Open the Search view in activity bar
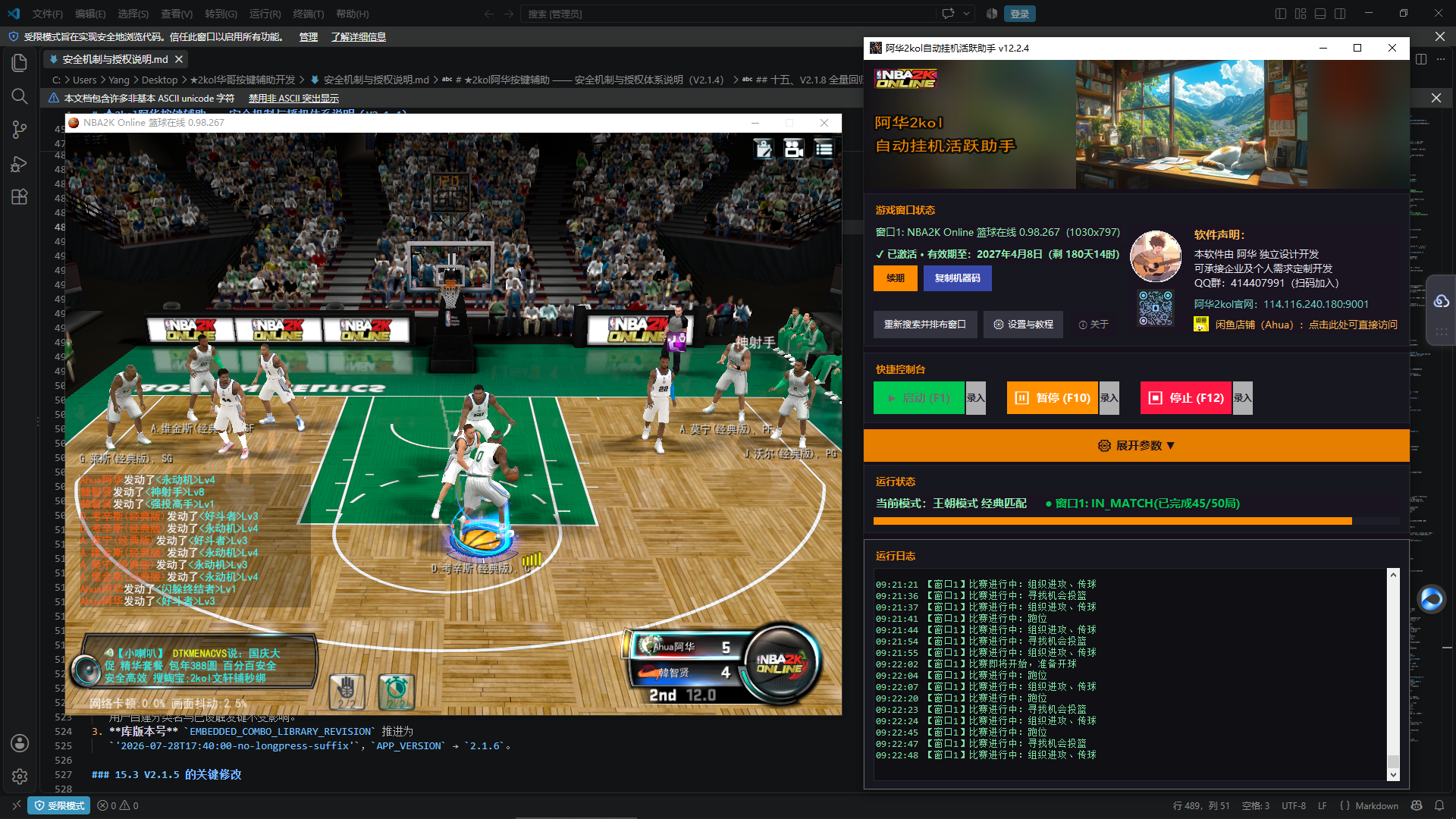The width and height of the screenshot is (1456, 819). point(20,96)
